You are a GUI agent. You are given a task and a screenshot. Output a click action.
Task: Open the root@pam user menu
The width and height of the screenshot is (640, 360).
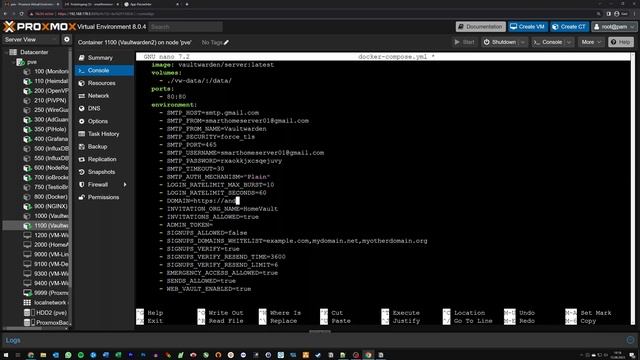[614, 27]
